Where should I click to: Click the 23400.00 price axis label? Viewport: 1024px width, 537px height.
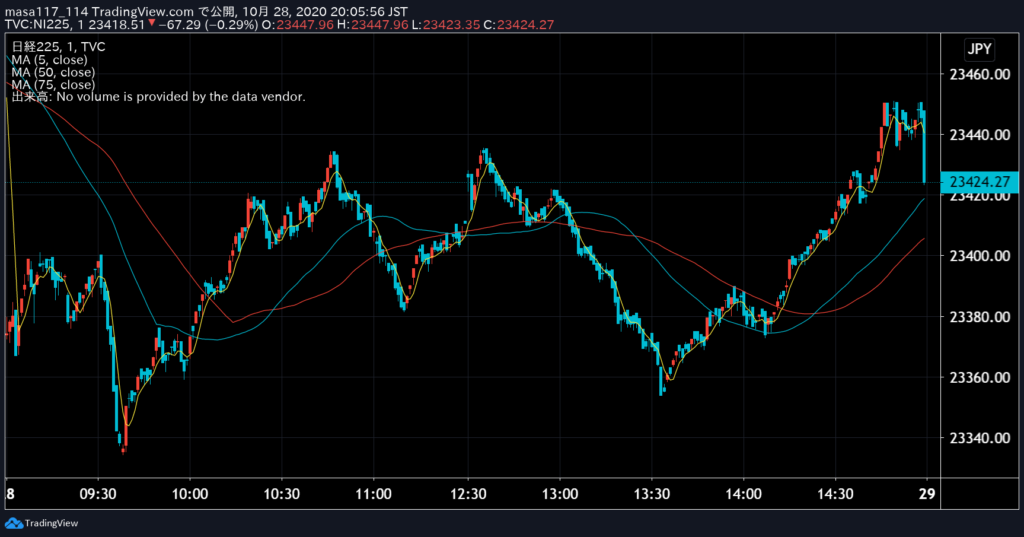[x=980, y=256]
